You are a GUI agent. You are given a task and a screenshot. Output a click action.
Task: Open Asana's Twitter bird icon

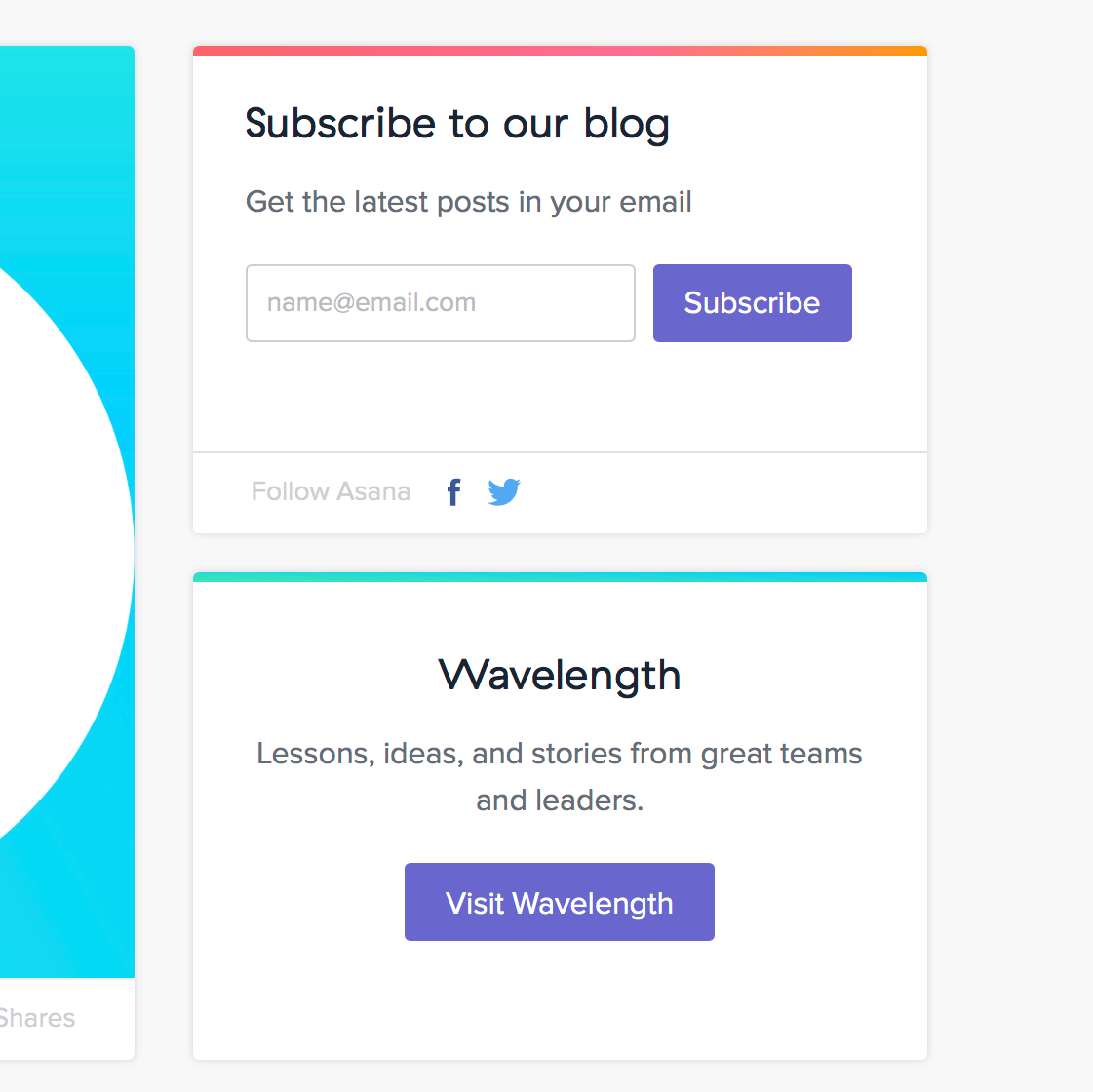point(504,492)
